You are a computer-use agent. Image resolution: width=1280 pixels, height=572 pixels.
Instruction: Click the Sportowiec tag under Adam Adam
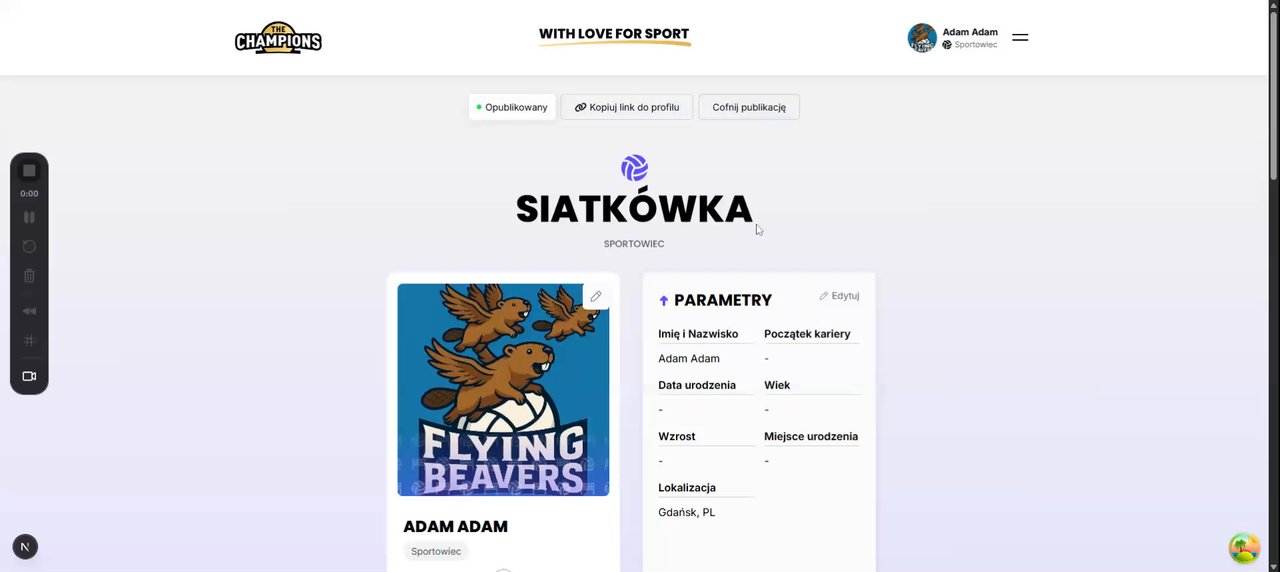(436, 551)
